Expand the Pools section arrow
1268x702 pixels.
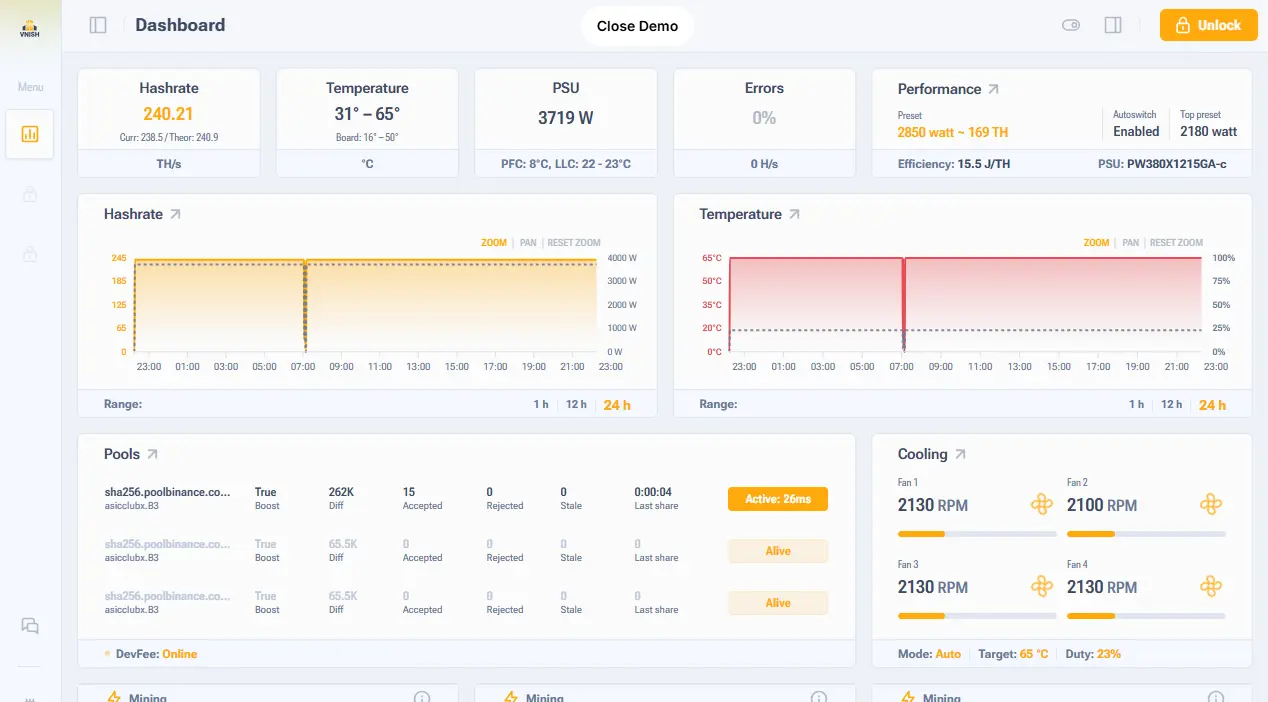coord(152,454)
